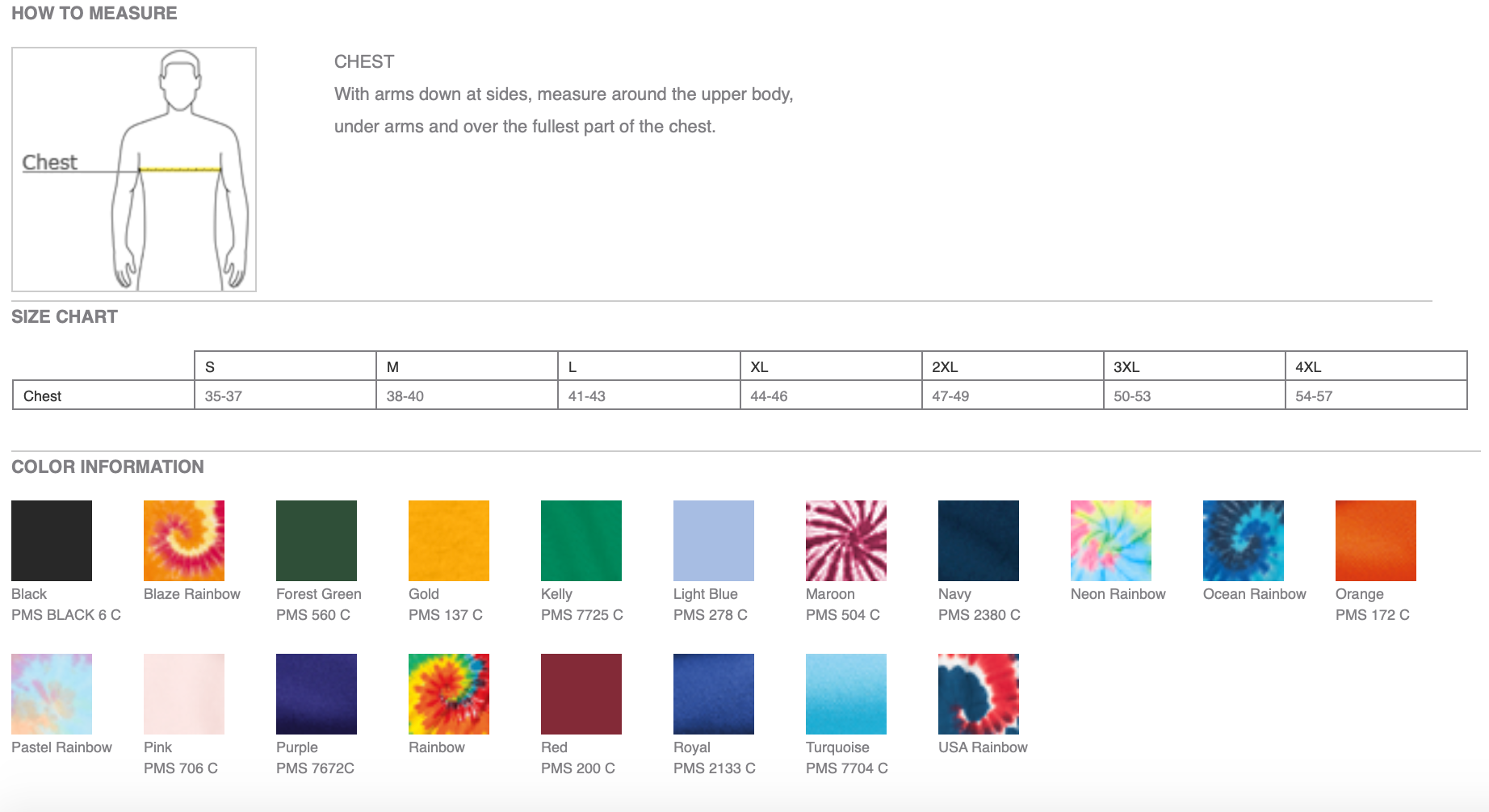Screen dimensions: 1489x812
Task: Click the USA Rainbow swatch
Action: point(979,694)
